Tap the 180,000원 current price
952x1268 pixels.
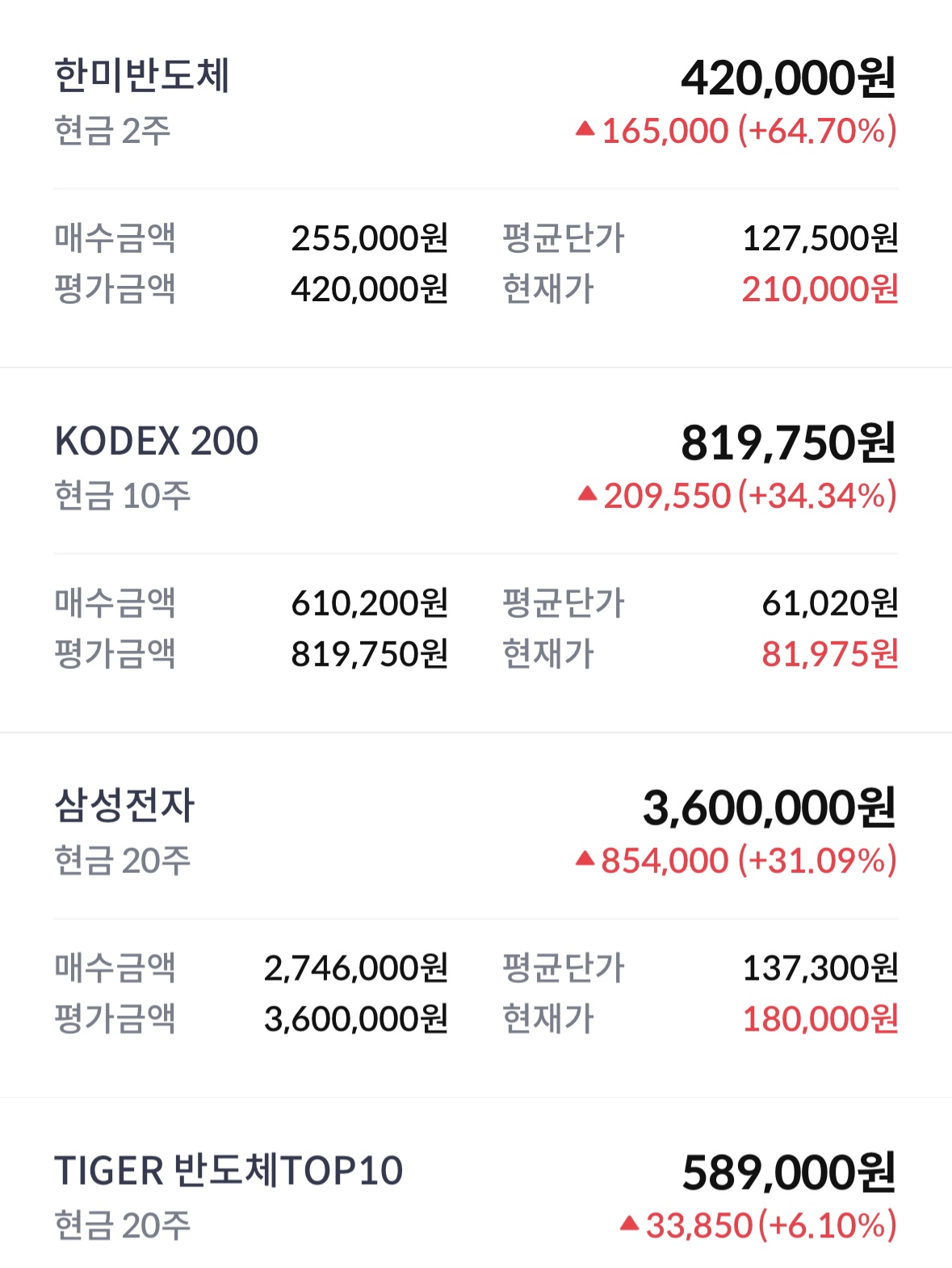820,1019
